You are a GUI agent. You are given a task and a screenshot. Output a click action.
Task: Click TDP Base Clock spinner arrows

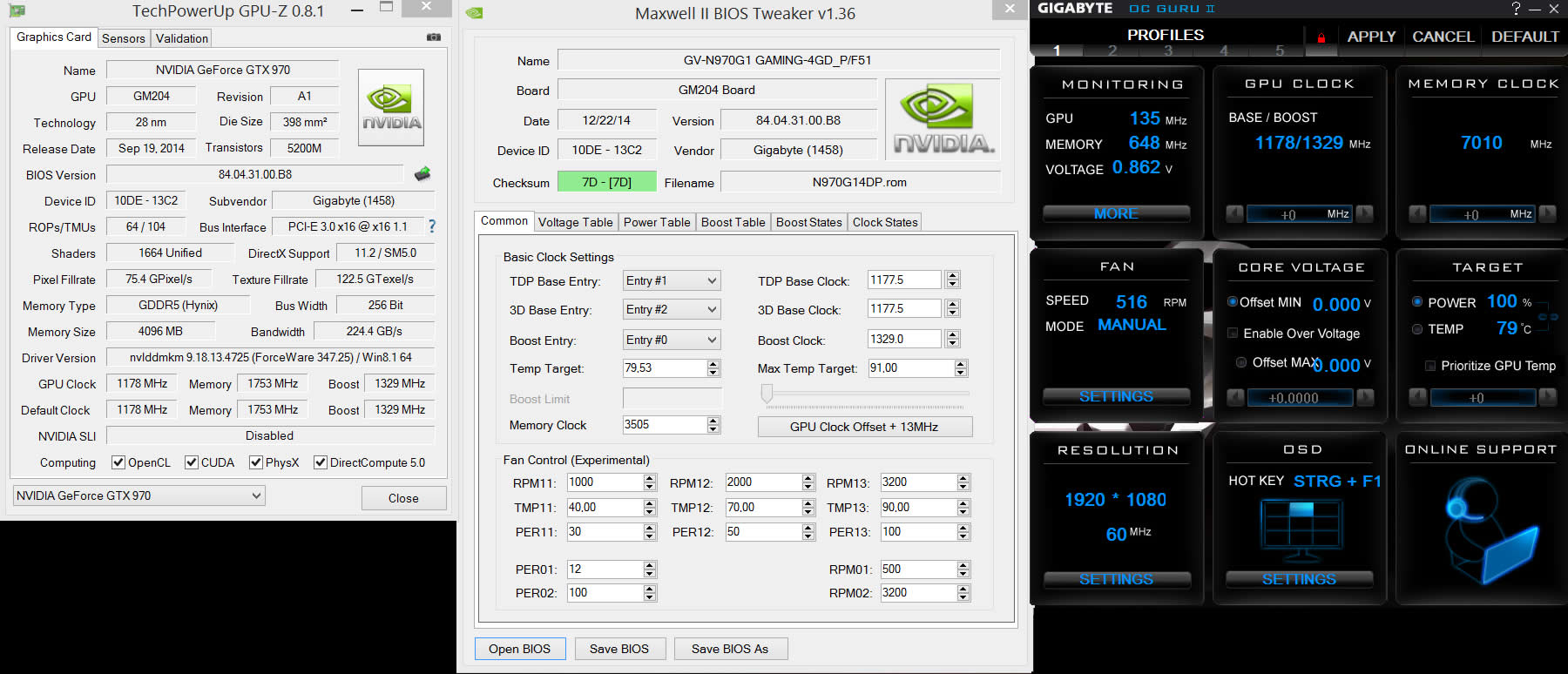pos(952,280)
